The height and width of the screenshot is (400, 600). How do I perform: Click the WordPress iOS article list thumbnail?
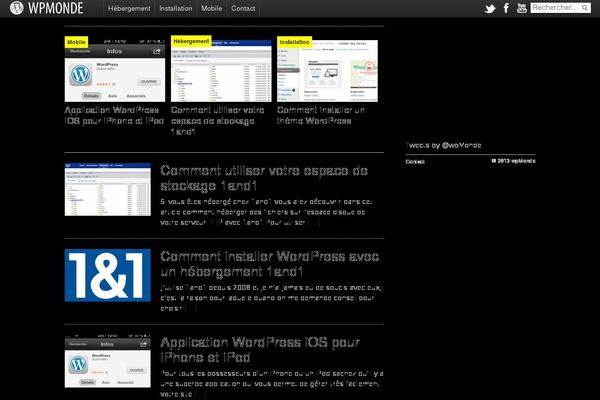[x=108, y=361]
